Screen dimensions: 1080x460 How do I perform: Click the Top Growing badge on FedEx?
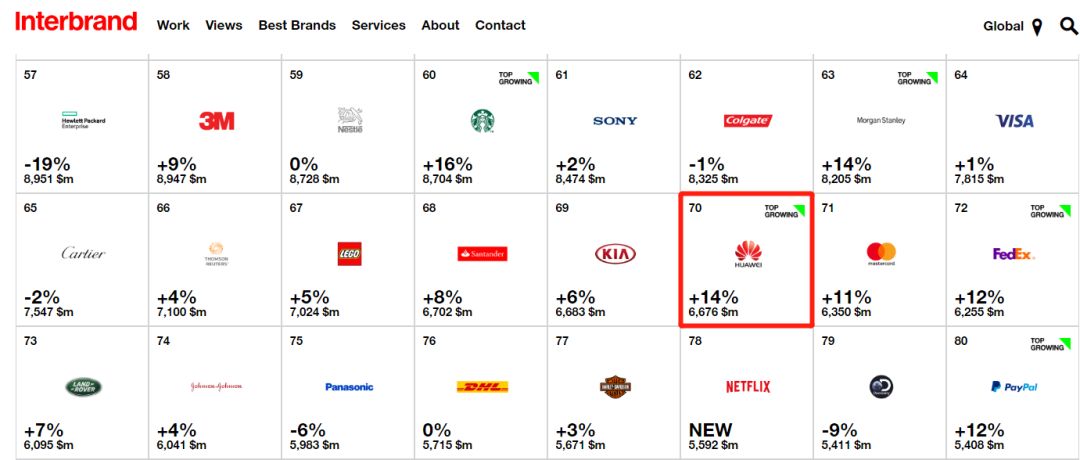point(1050,211)
